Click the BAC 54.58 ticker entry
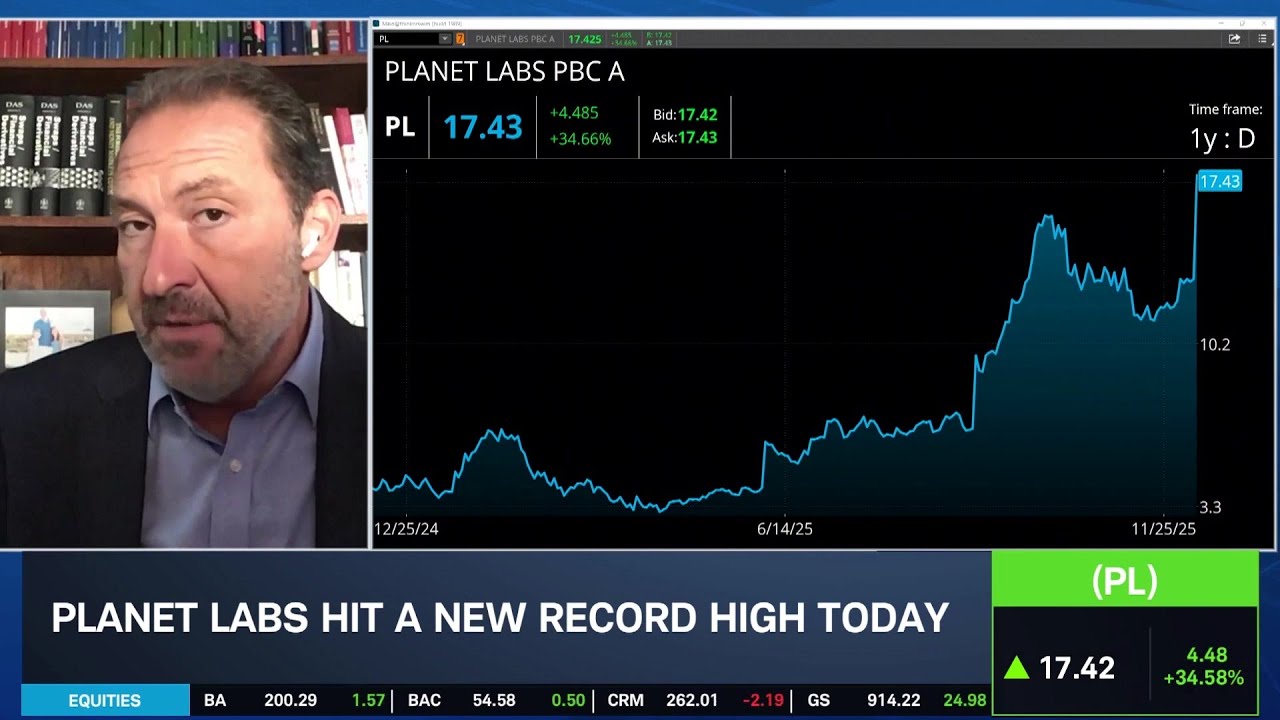1280x720 pixels. 497,701
